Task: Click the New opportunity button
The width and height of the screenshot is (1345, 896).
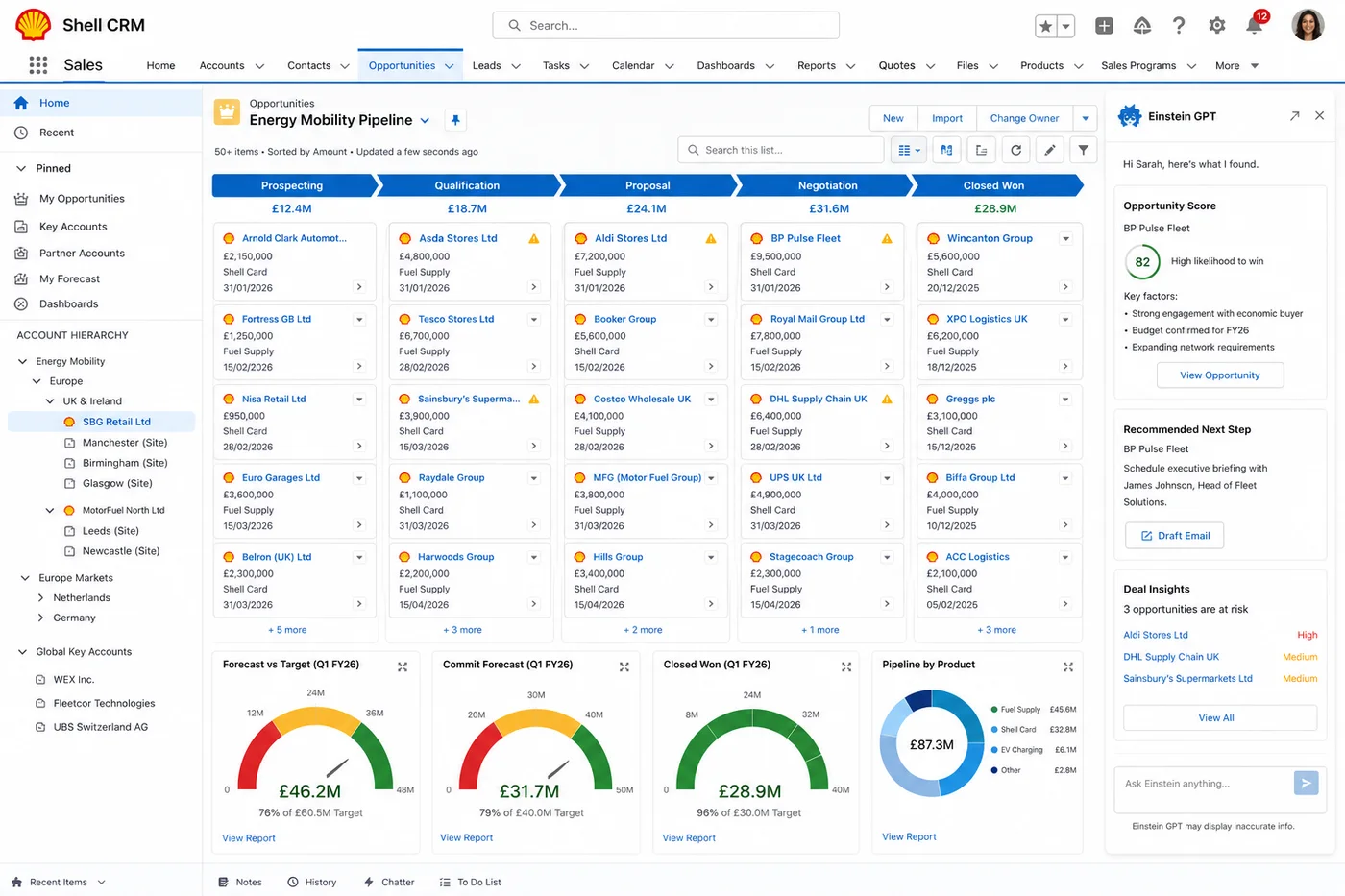Action: (x=893, y=118)
